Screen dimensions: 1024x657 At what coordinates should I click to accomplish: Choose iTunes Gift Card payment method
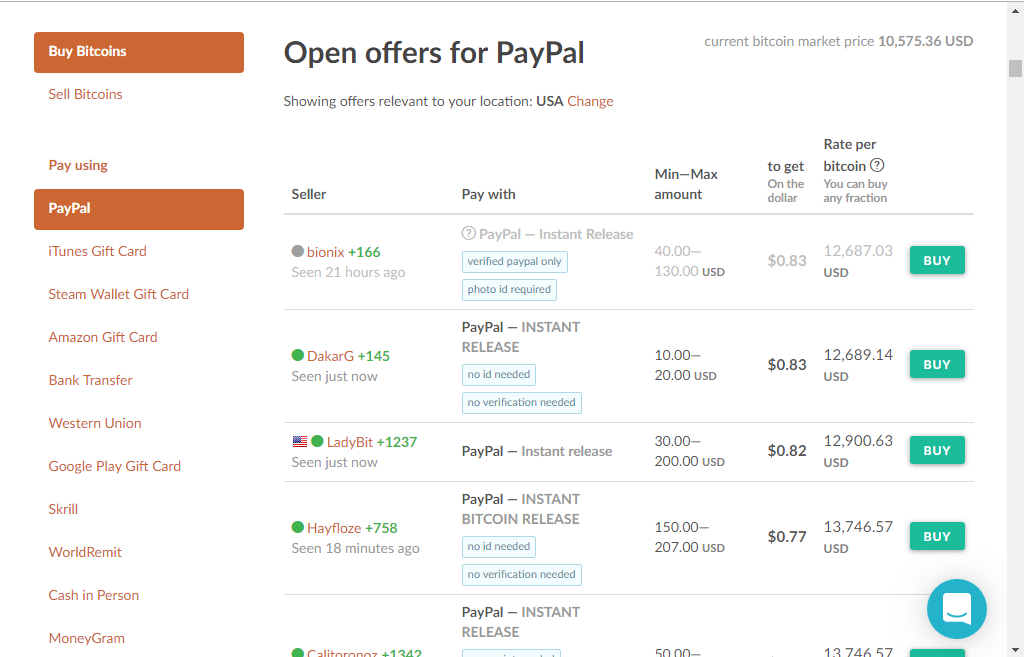pyautogui.click(x=97, y=252)
